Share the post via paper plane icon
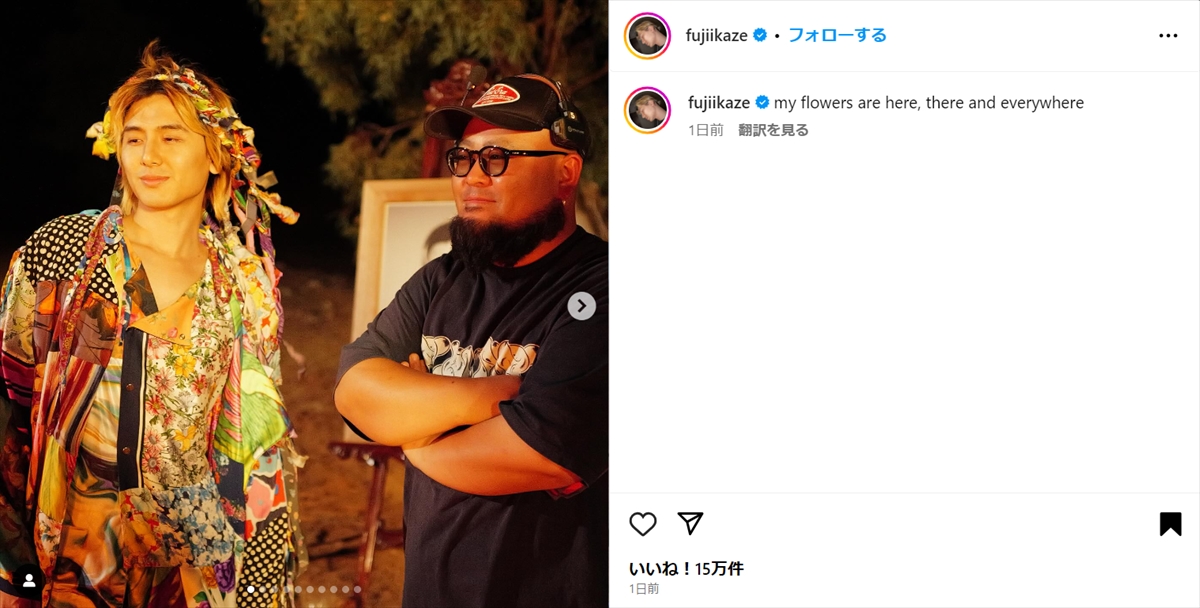1200x608 pixels. tap(690, 523)
